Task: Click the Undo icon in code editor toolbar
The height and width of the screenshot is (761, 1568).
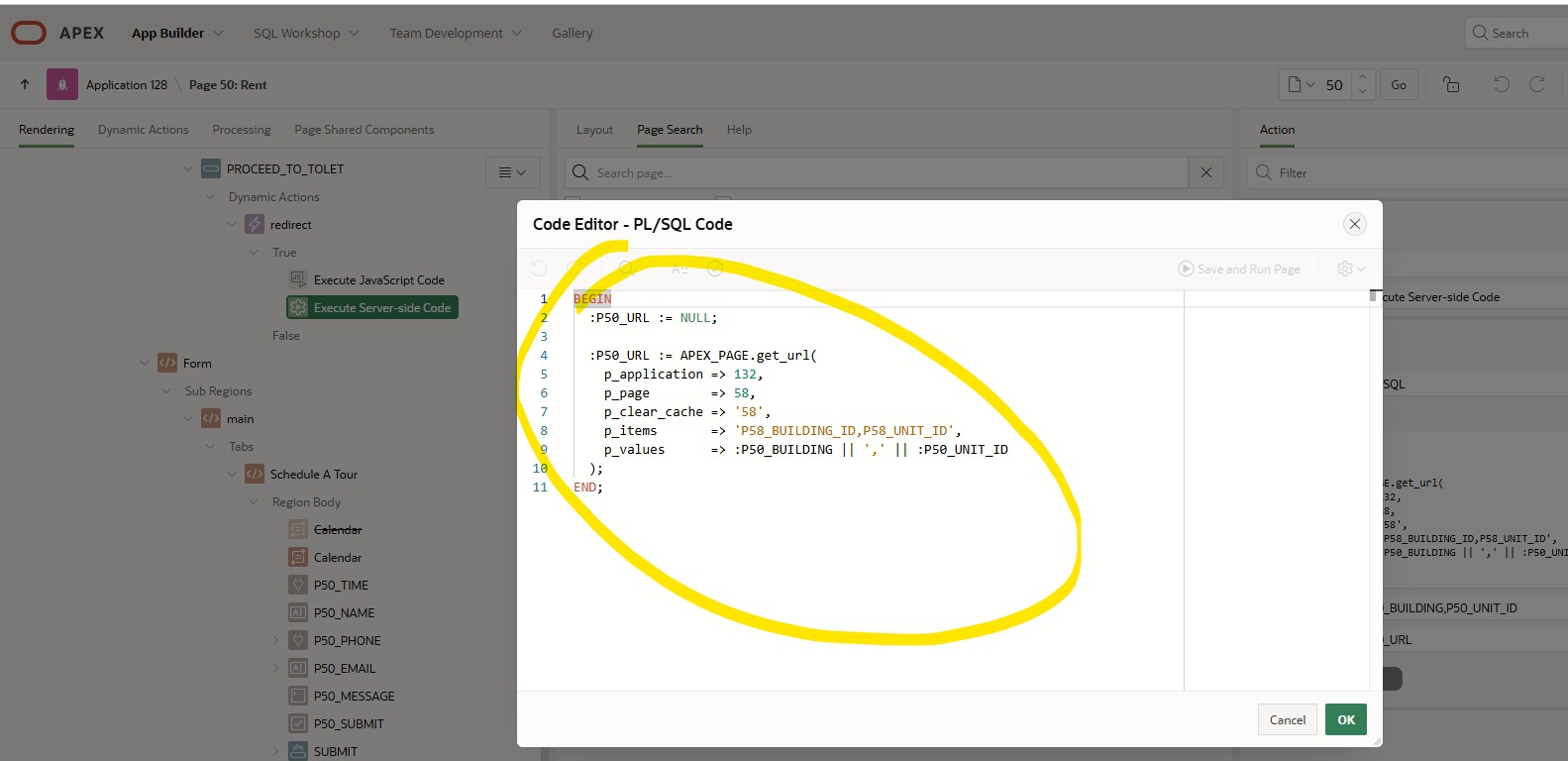Action: coord(539,269)
